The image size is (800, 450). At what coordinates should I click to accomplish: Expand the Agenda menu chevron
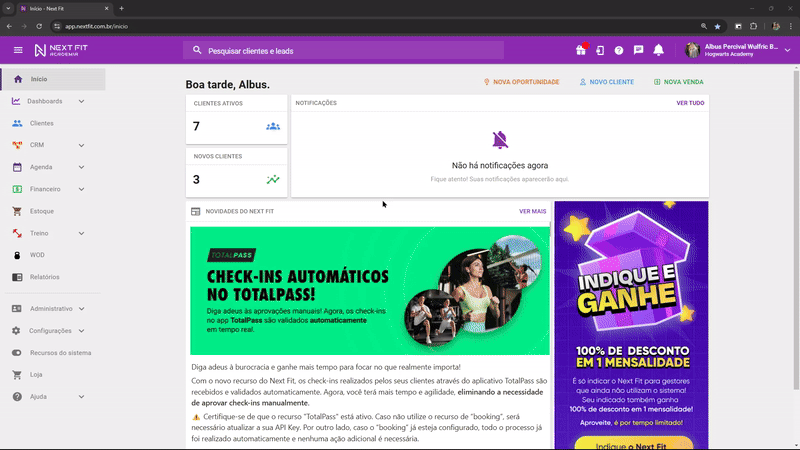pos(81,167)
